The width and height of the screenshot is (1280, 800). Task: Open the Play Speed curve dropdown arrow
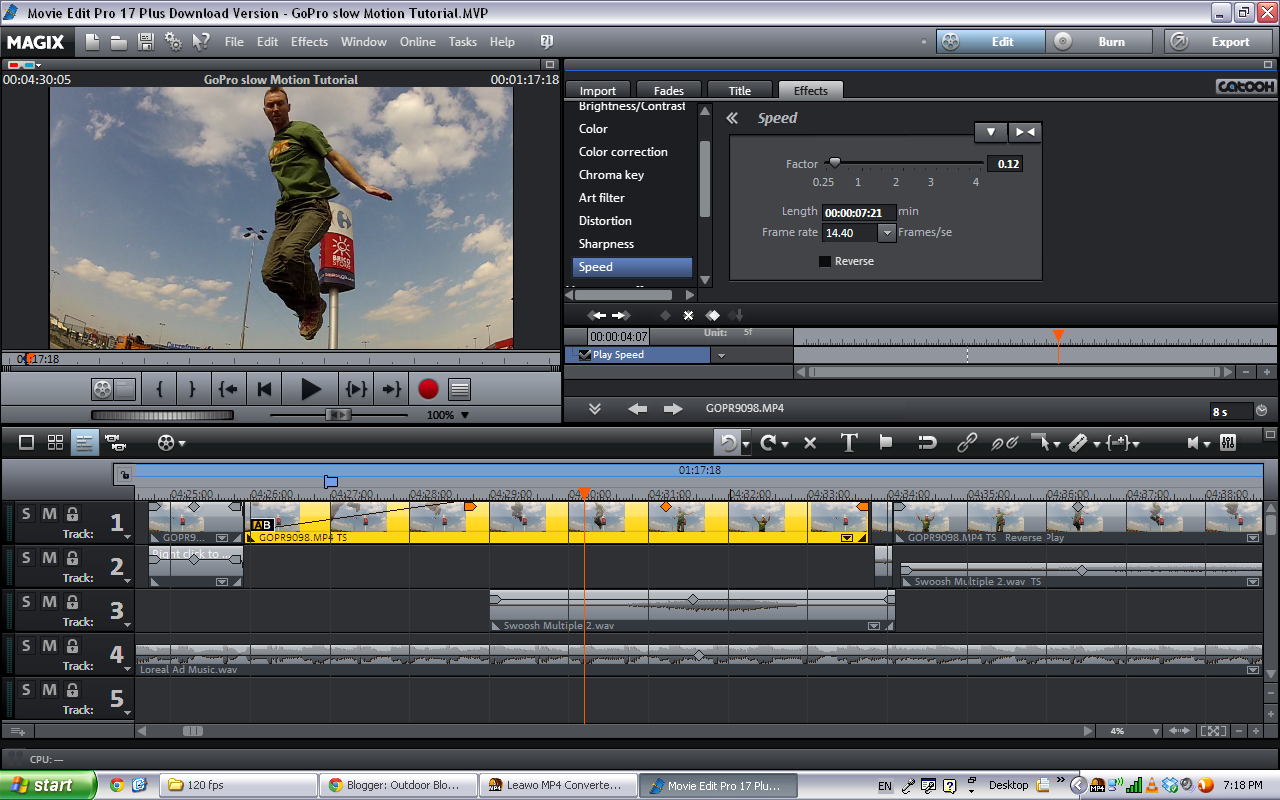pyautogui.click(x=721, y=354)
